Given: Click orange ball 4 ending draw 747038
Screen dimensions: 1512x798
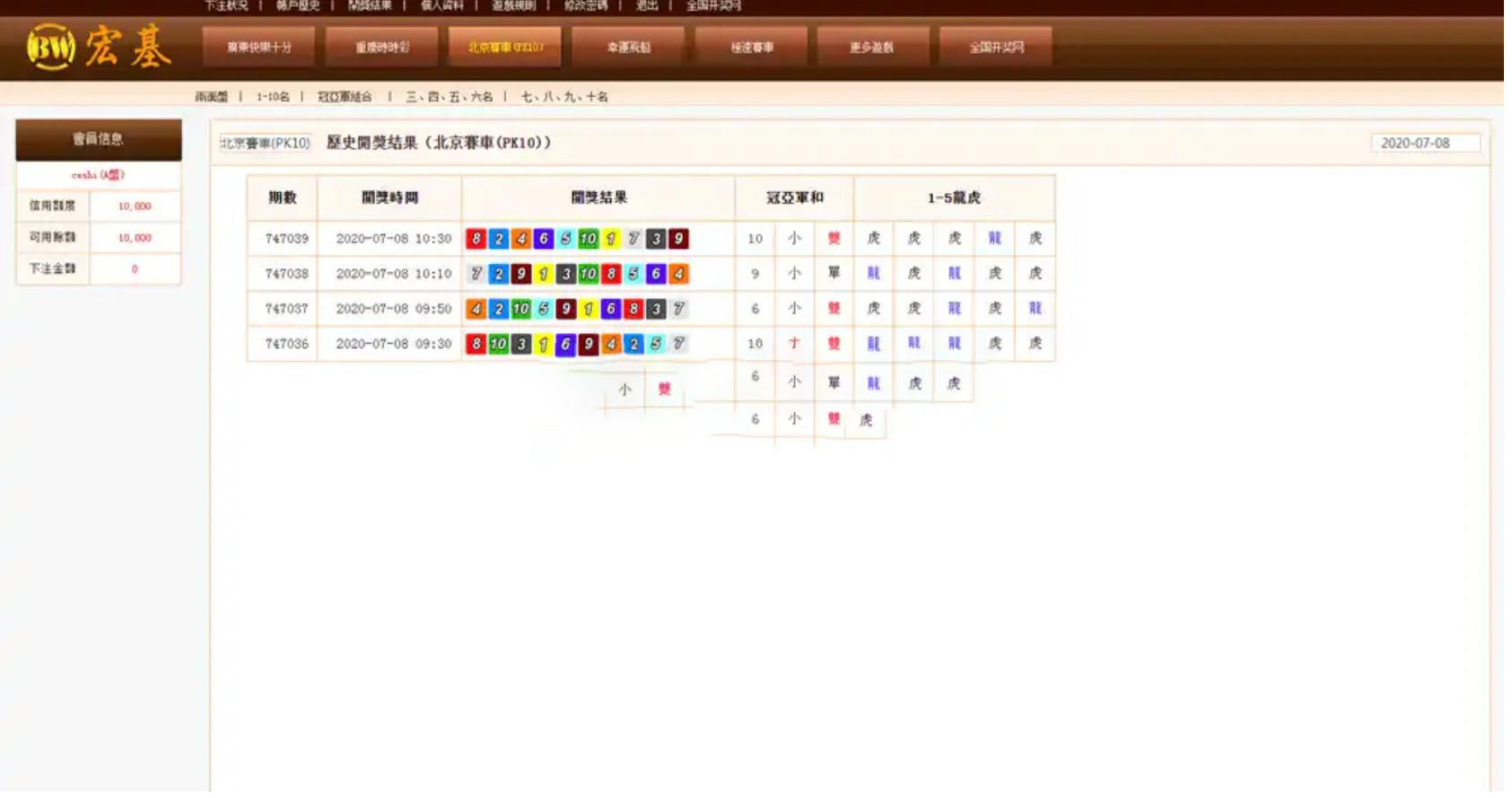Looking at the screenshot, I should [x=678, y=274].
